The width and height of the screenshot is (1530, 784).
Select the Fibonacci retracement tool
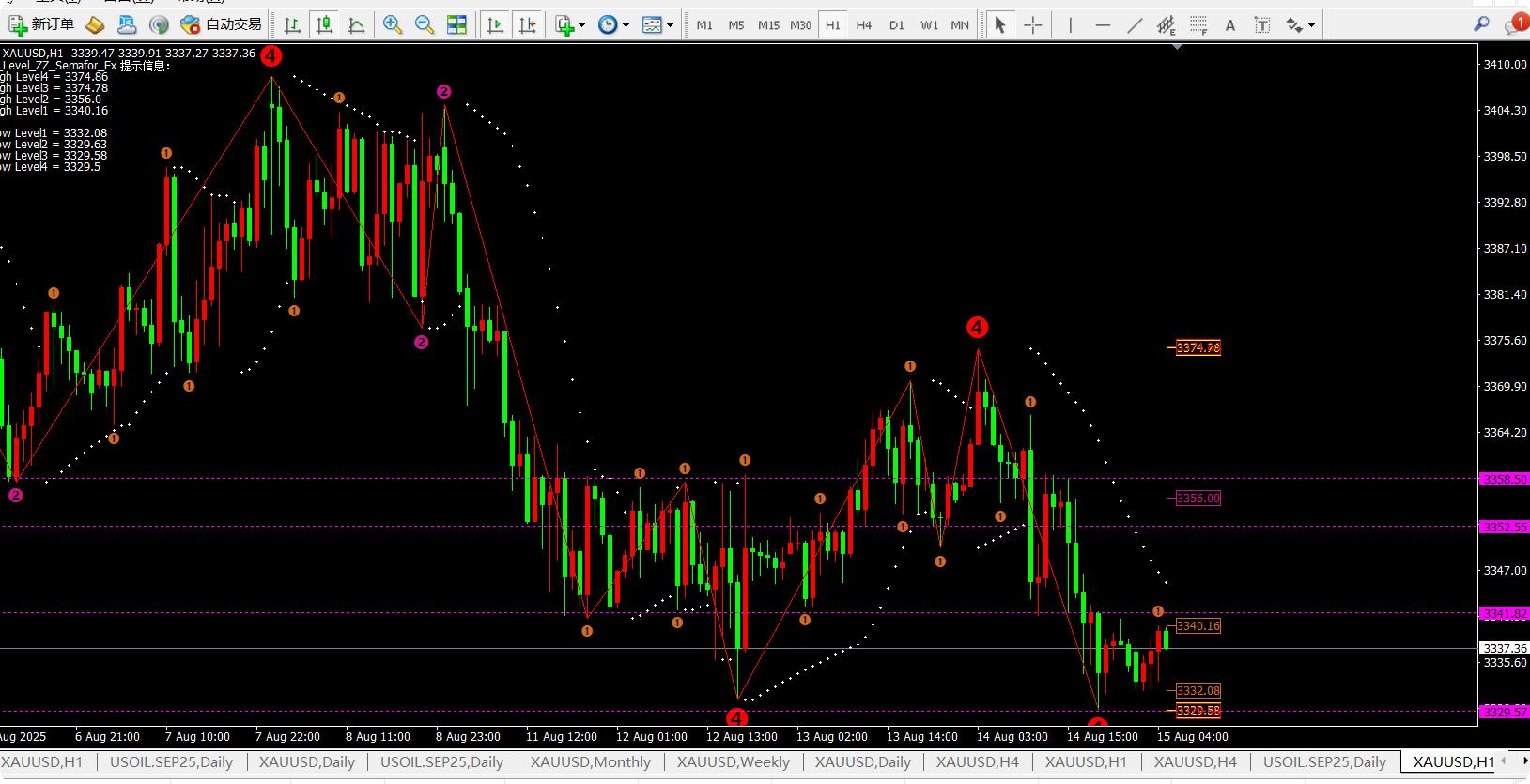tap(1198, 25)
